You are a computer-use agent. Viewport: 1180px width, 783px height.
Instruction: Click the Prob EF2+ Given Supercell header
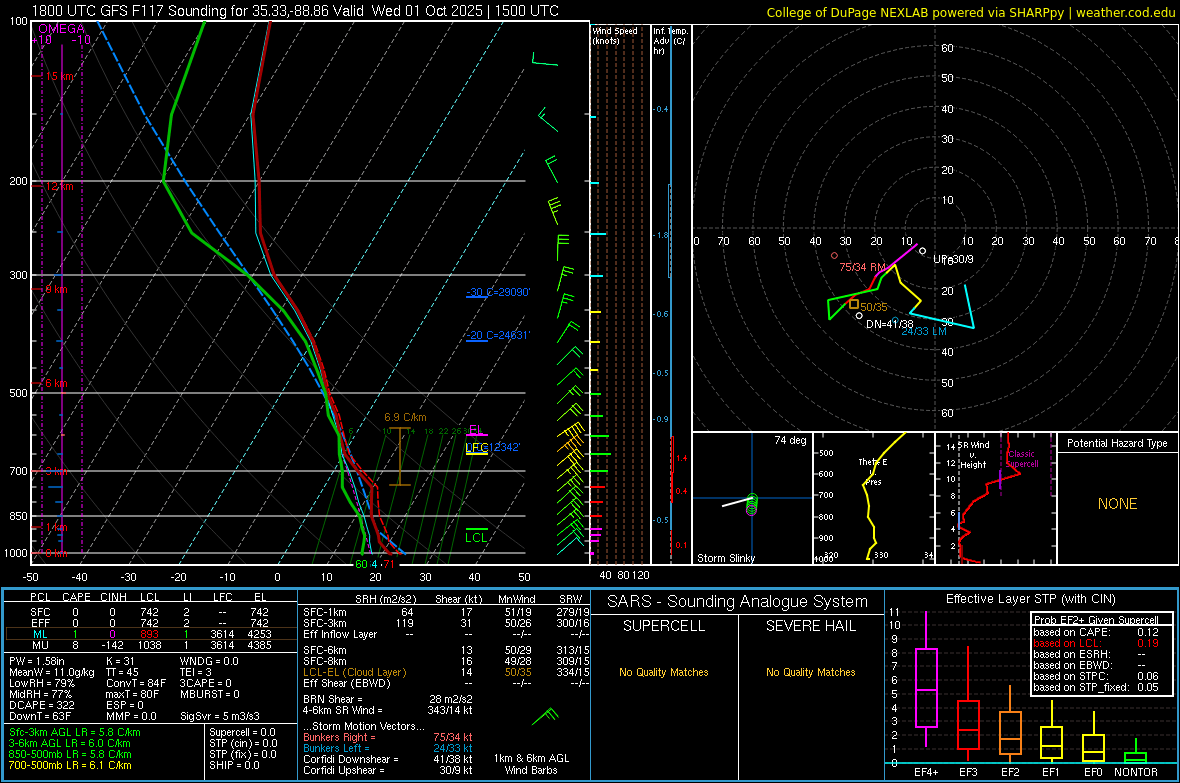click(1096, 620)
